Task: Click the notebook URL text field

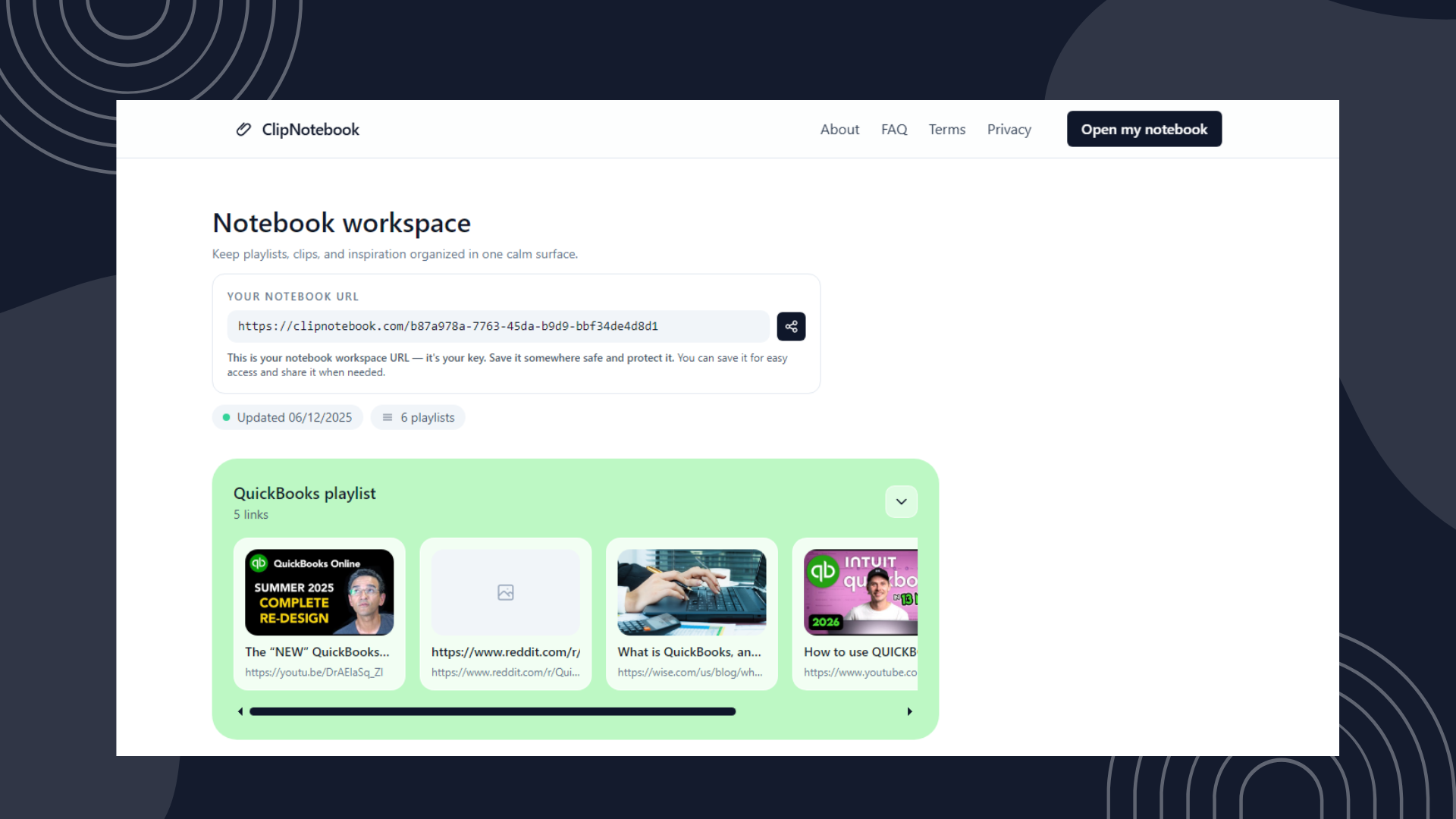Action: pos(497,327)
